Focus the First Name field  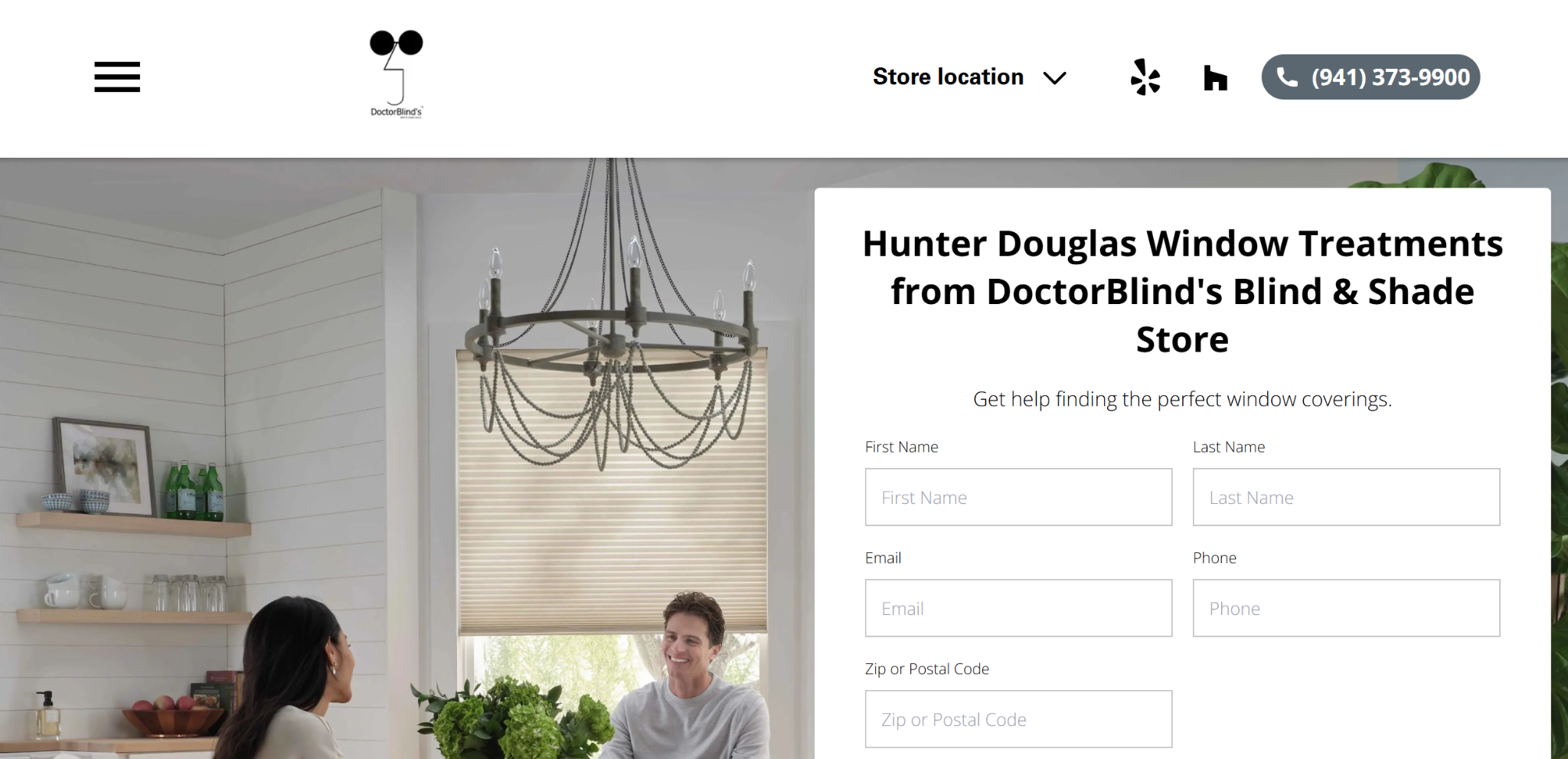click(x=1018, y=497)
